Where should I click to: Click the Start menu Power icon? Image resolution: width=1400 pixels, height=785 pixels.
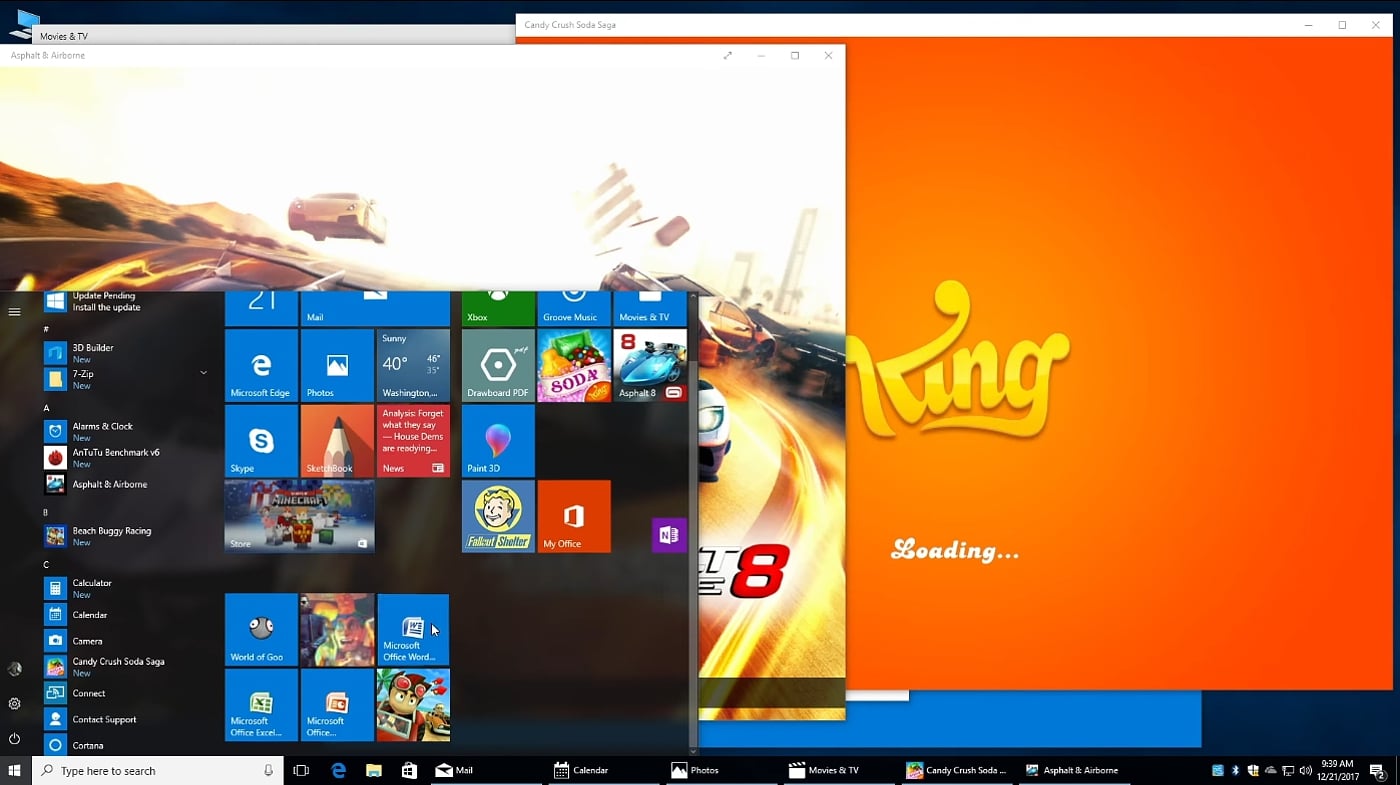[14, 739]
